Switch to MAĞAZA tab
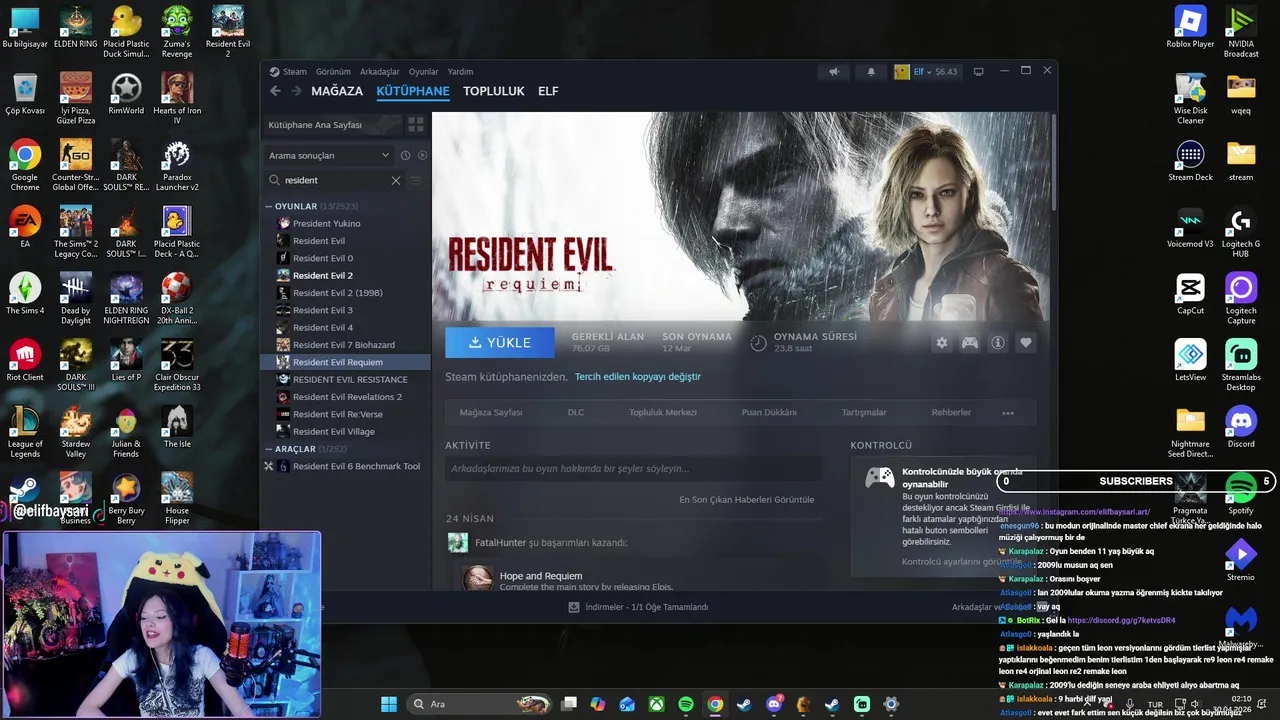Image resolution: width=1280 pixels, height=720 pixels. [337, 91]
